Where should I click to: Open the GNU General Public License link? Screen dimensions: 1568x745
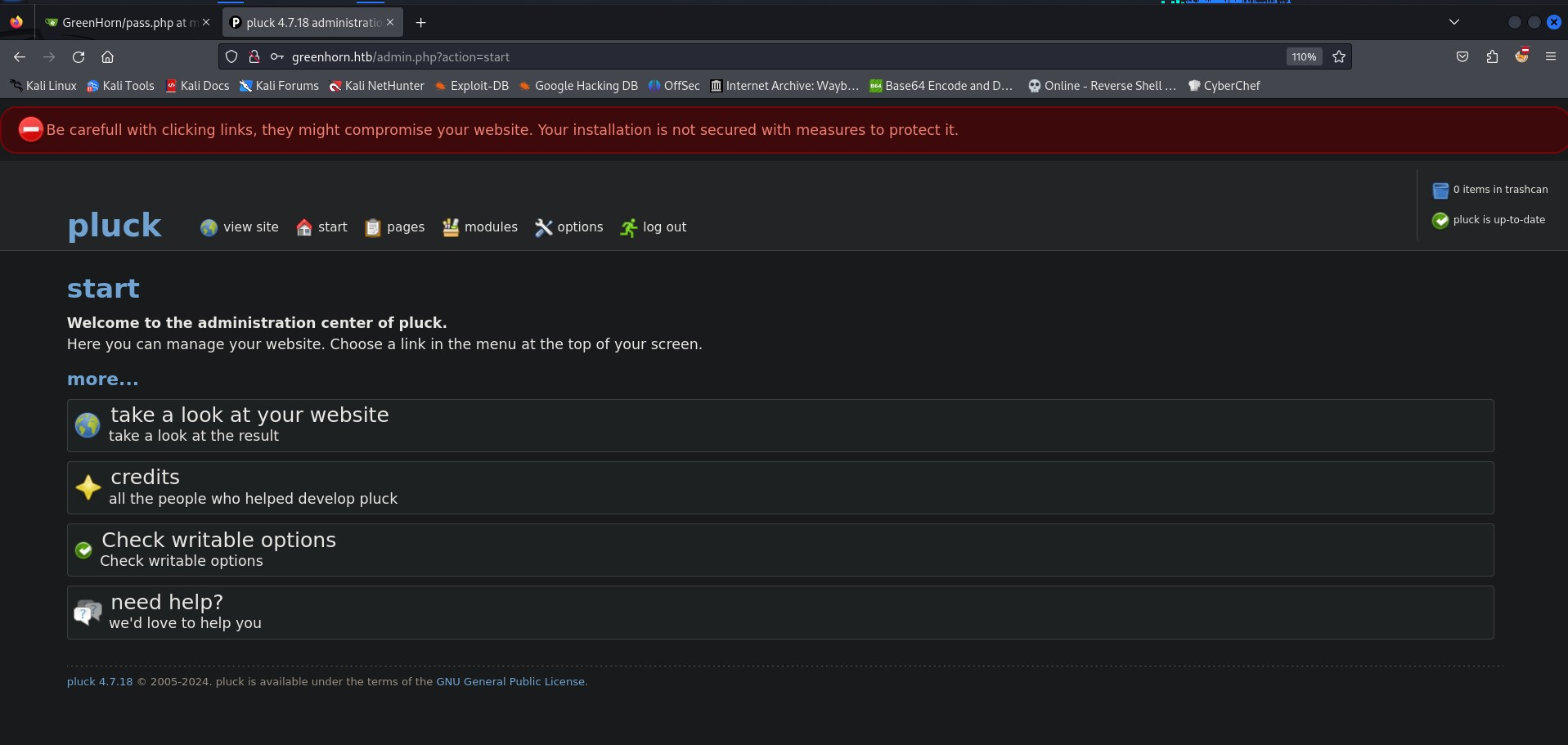click(x=510, y=682)
